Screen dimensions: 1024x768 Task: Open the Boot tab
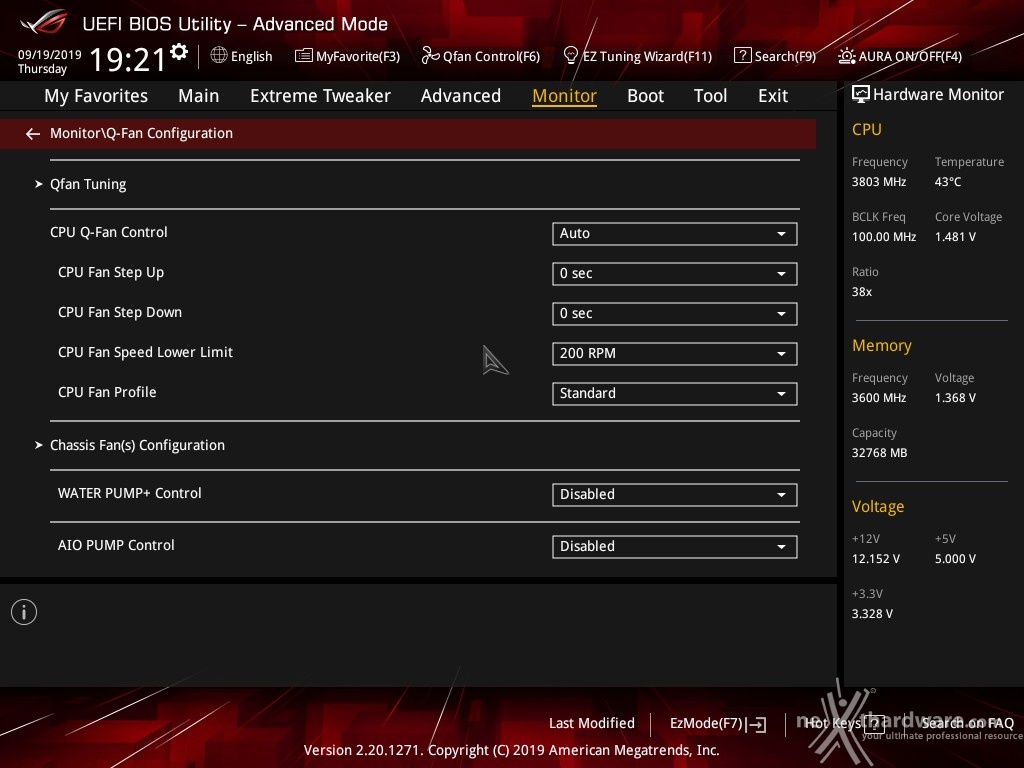645,96
